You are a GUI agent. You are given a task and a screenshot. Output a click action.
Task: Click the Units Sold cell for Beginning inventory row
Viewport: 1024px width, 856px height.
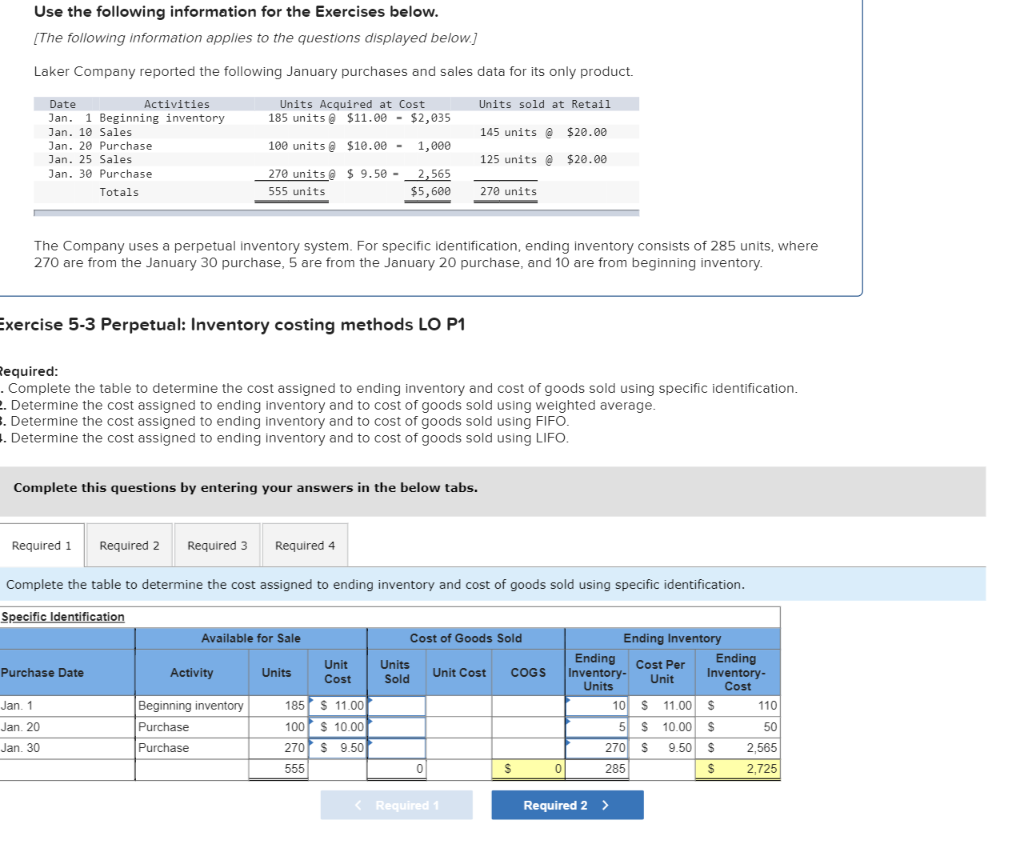[x=396, y=705]
